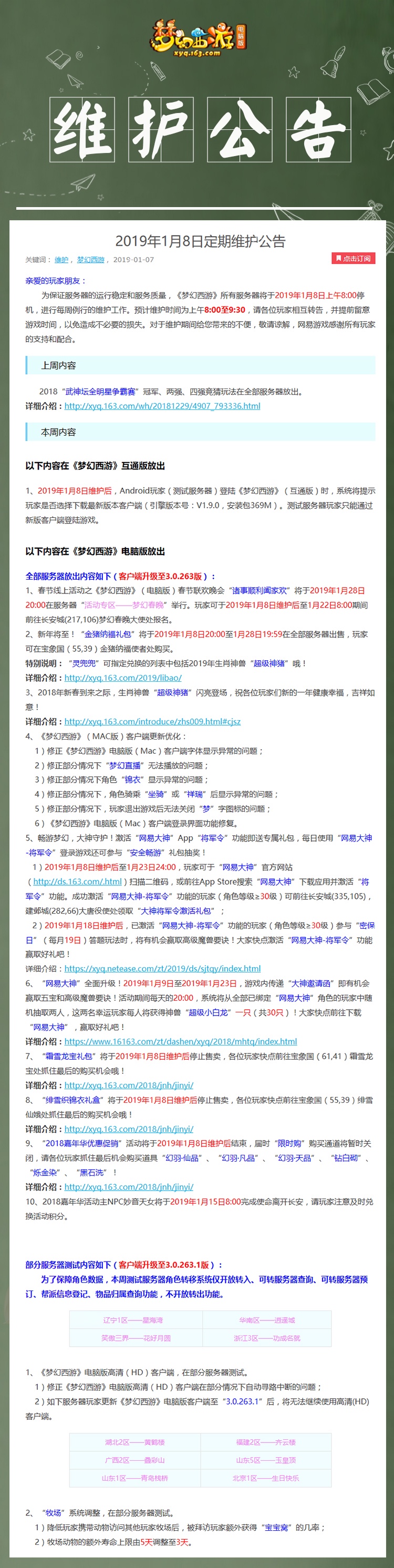Image resolution: width=394 pixels, height=1568 pixels.
Task: Click the 锦衣 blue text
Action: [x=132, y=780]
